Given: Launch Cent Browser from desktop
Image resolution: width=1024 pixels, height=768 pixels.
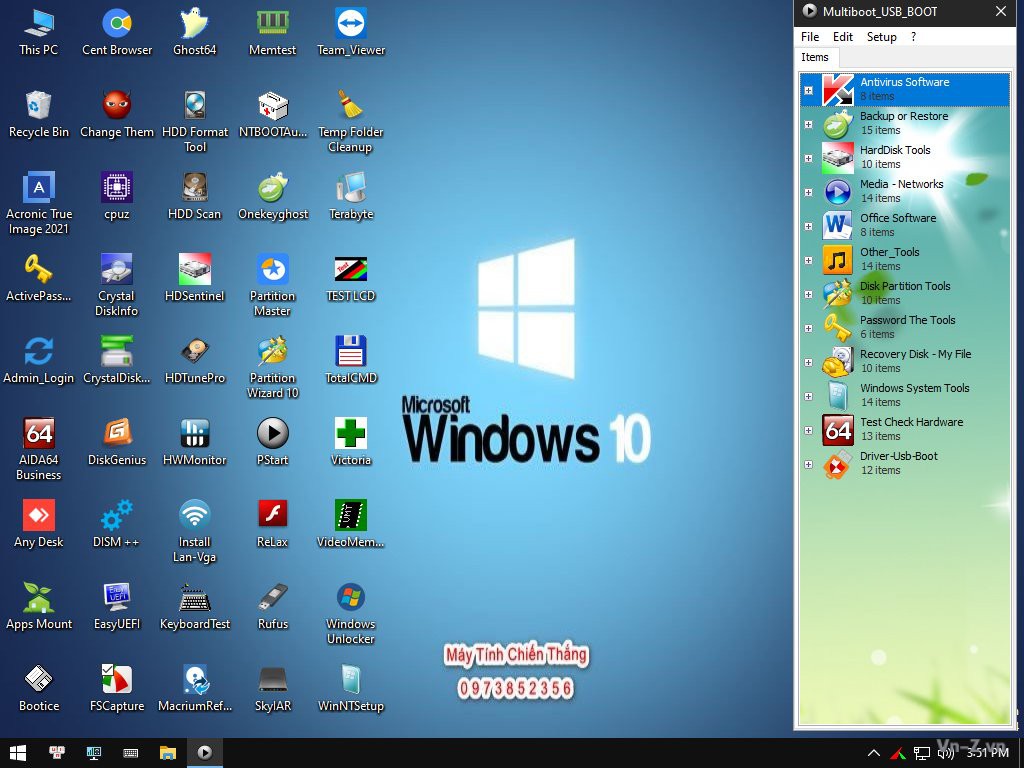Looking at the screenshot, I should coord(117,31).
